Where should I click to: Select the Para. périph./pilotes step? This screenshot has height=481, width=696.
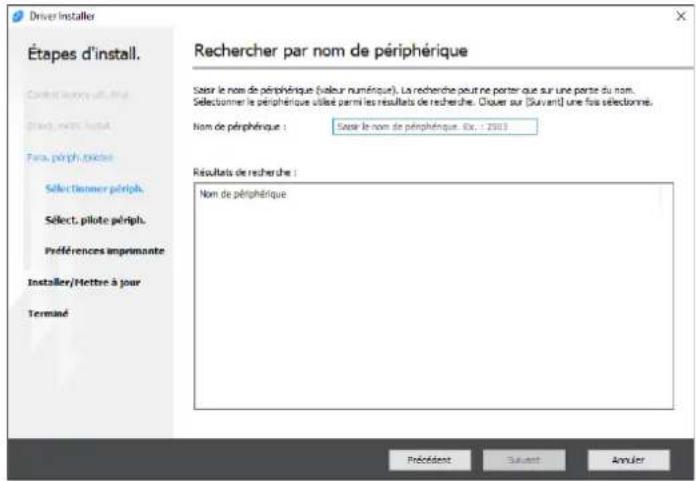70,158
